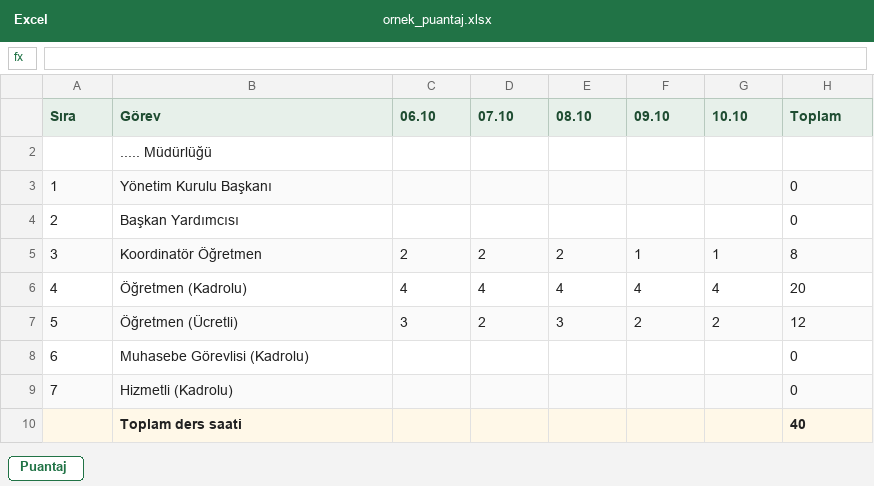Click the Excel app name in title bar
The height and width of the screenshot is (486, 874).
[31, 20]
